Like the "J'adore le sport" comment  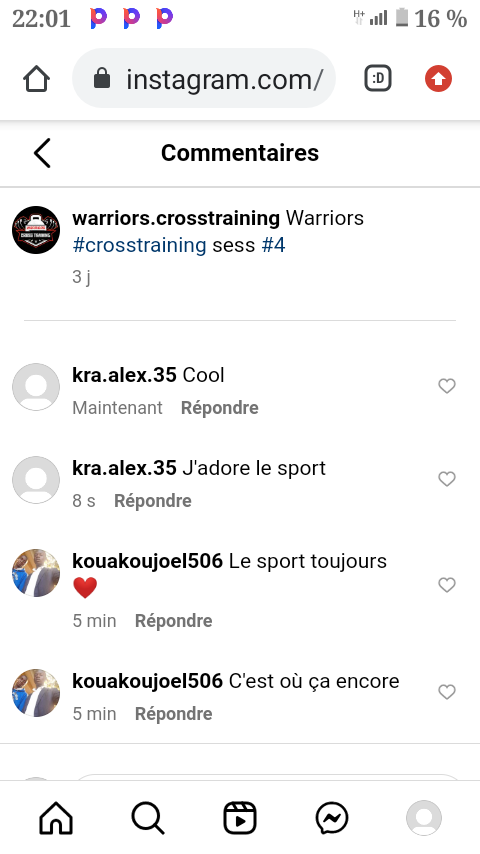(x=447, y=479)
